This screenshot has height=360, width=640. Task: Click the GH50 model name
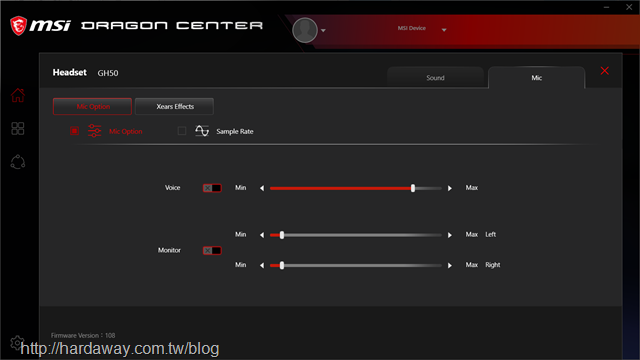108,73
